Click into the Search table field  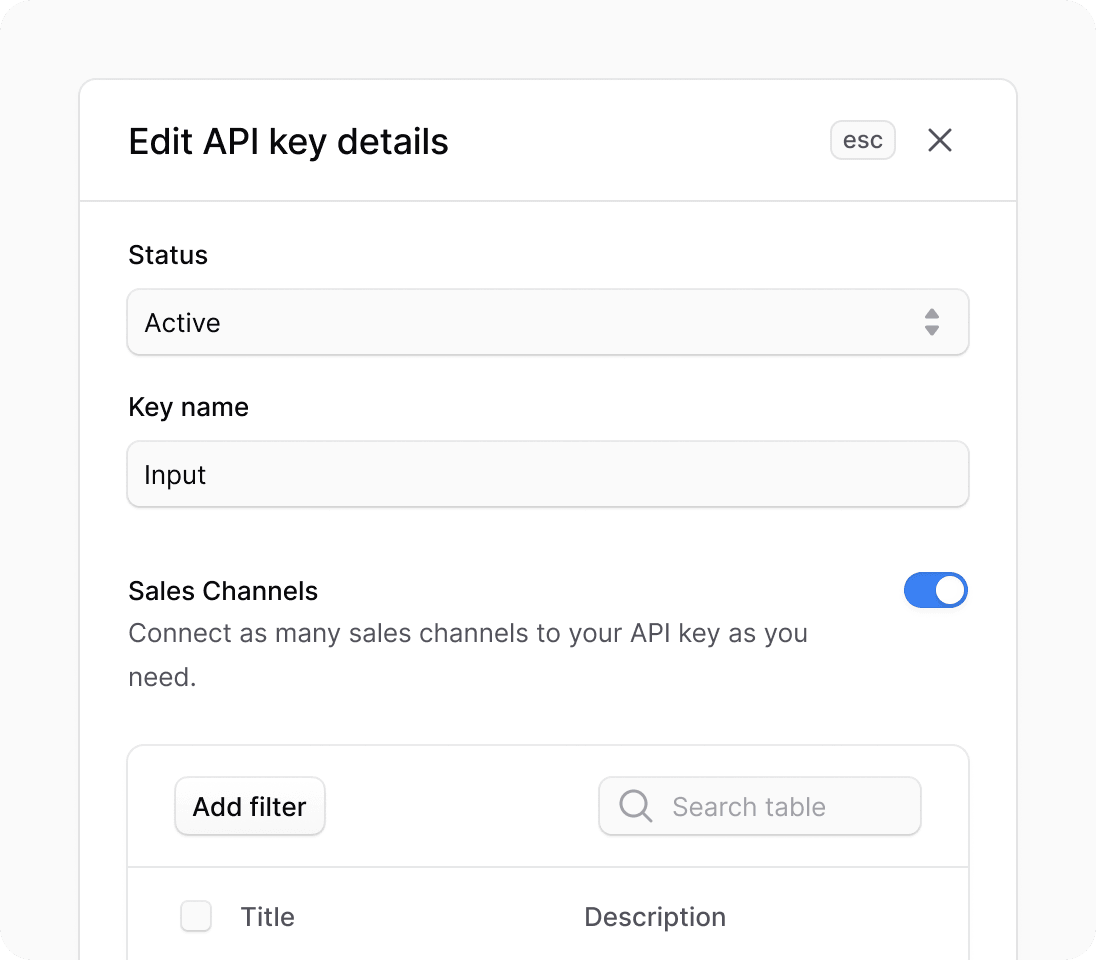click(x=760, y=806)
